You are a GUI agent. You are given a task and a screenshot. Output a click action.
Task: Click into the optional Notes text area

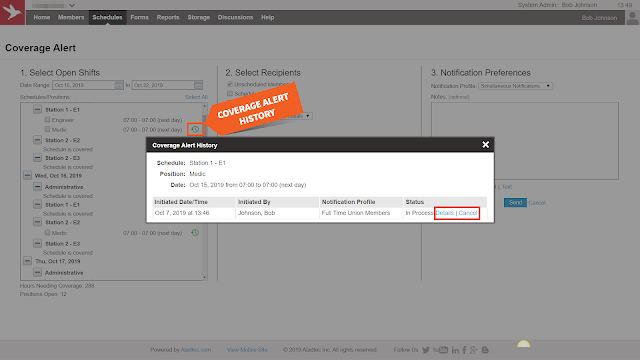pyautogui.click(x=525, y=141)
